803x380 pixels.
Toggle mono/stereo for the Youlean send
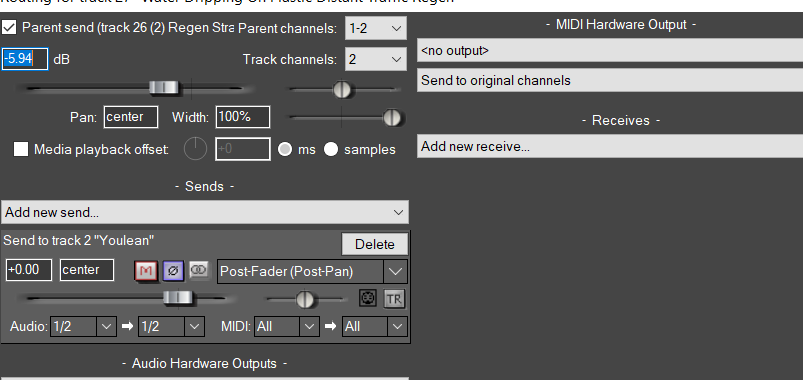(199, 270)
